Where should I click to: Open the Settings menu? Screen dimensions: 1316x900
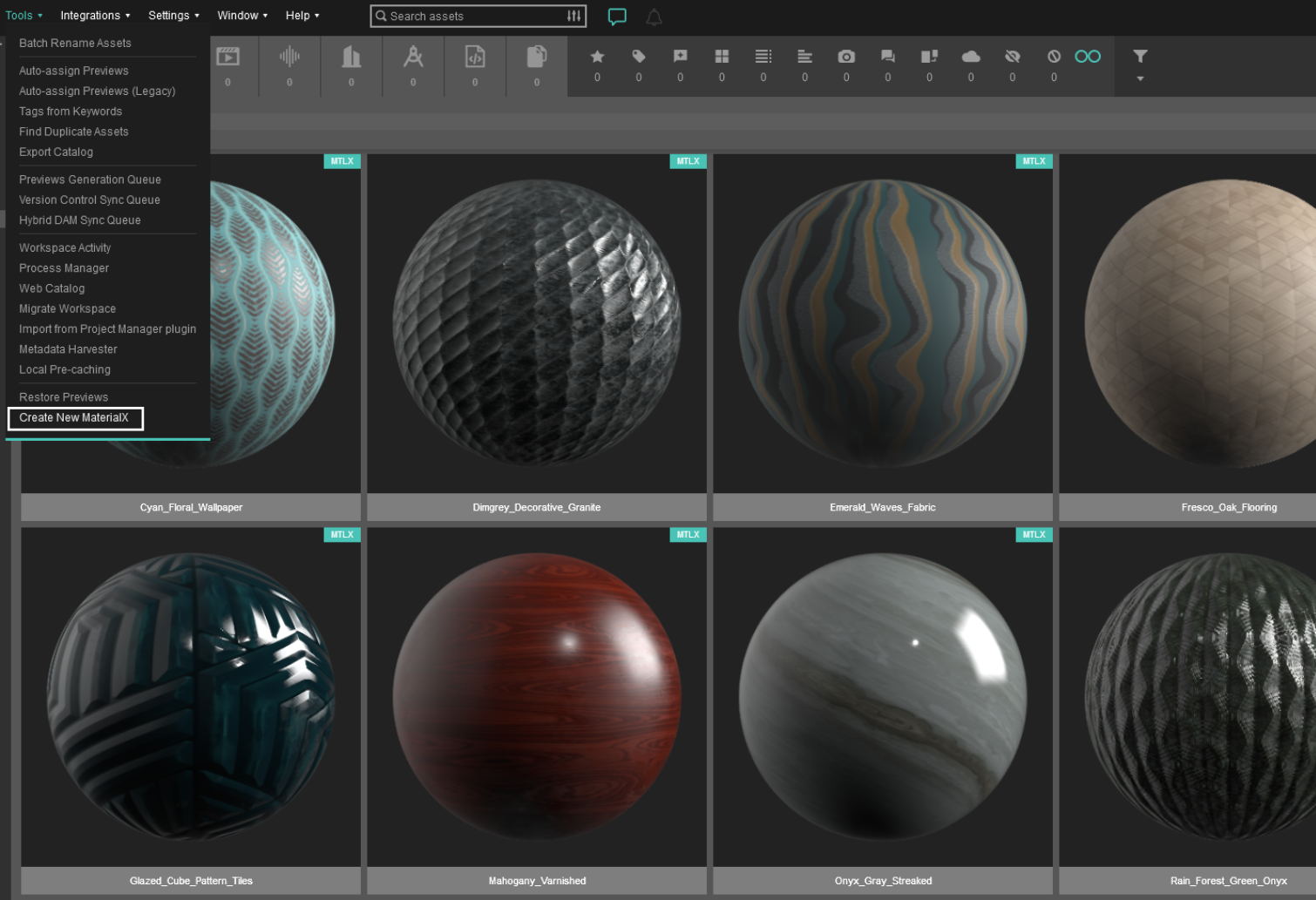tap(173, 16)
